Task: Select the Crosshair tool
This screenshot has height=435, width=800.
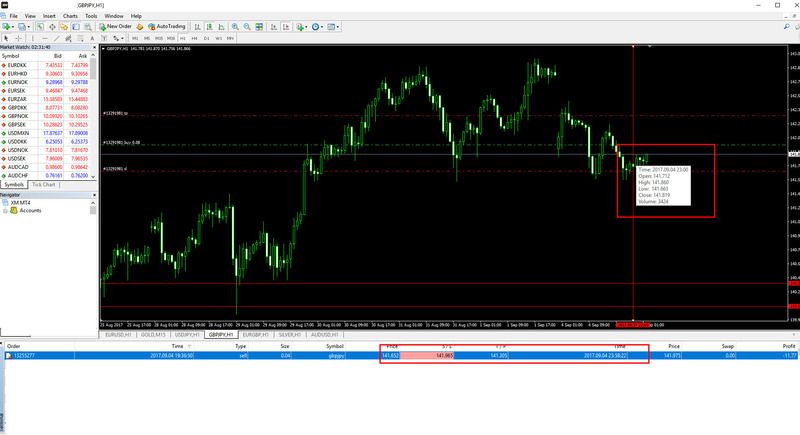Action: 18,38
